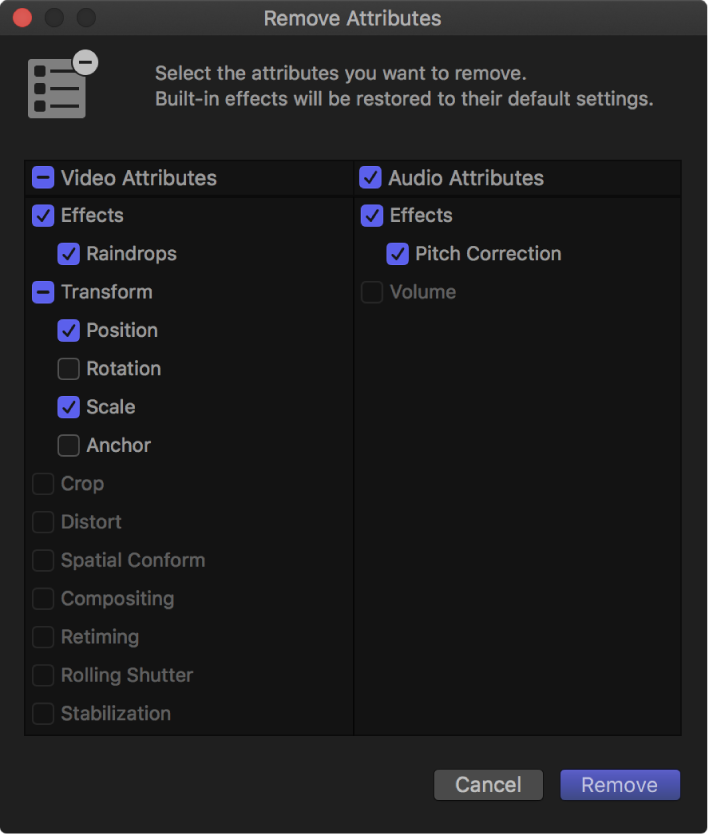Check the Spatial Conform option

pos(42,560)
